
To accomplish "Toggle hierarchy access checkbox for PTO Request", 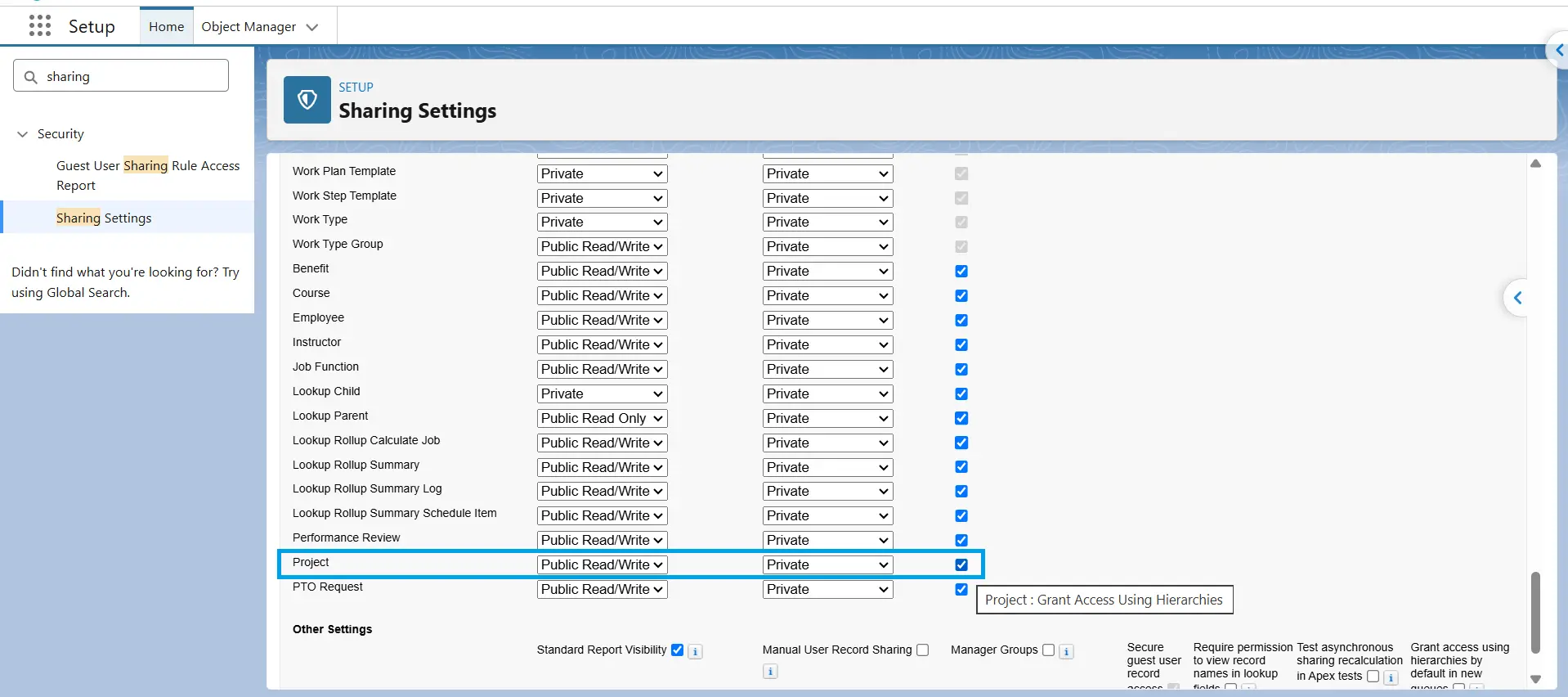I will (961, 589).
